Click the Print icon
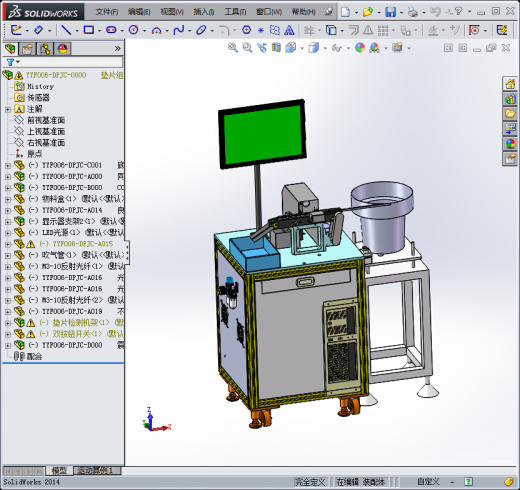Viewport: 520px width, 490px height. pyautogui.click(x=413, y=12)
